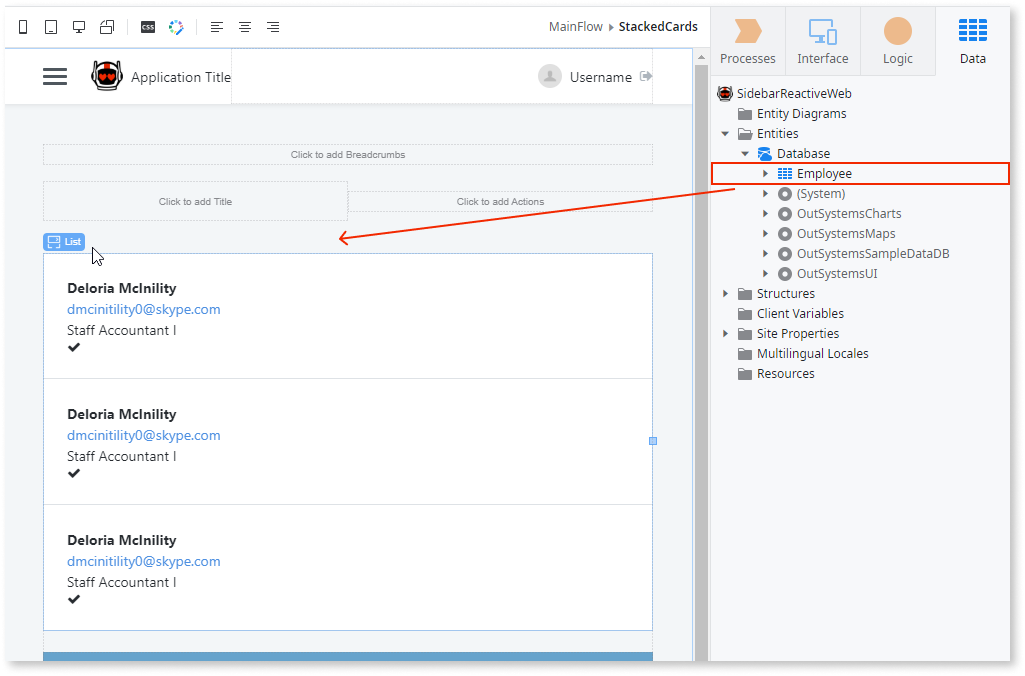Collapse the Database folder
Image resolution: width=1025 pixels, height=676 pixels.
(745, 153)
